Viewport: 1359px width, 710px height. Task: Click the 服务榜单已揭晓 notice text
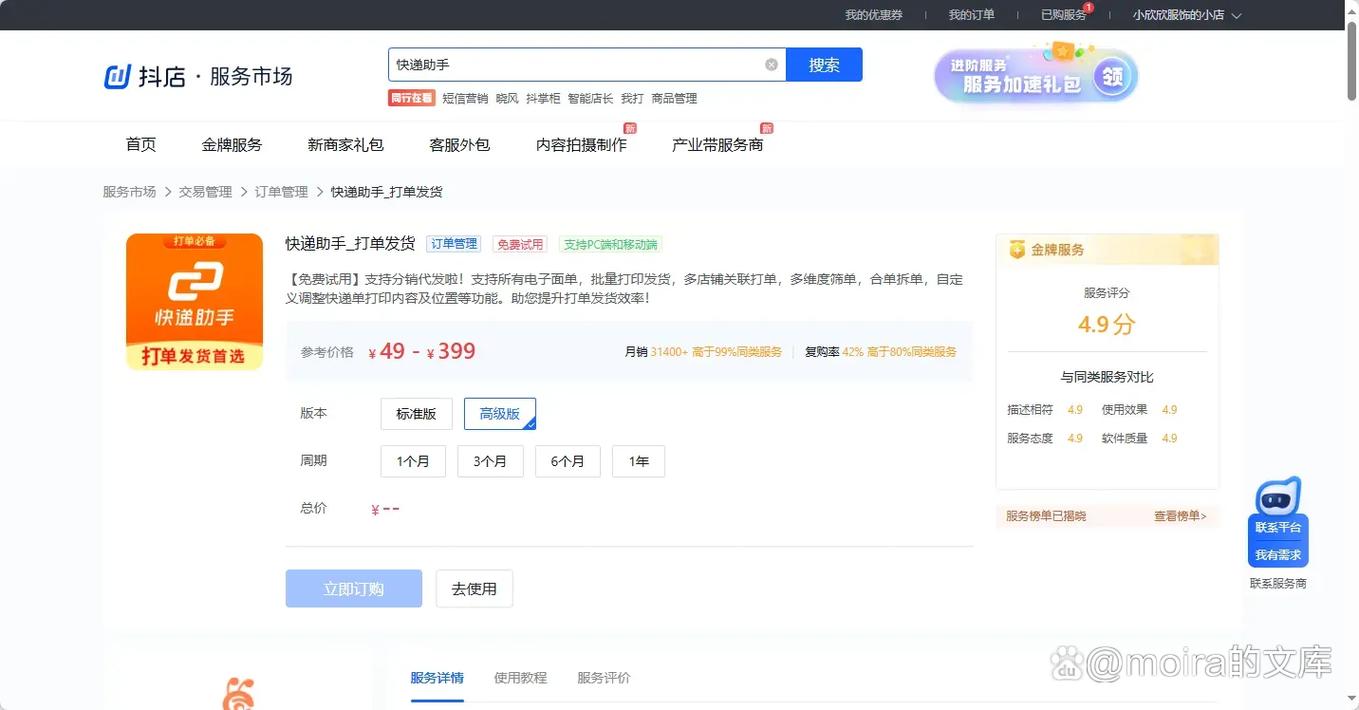1046,516
